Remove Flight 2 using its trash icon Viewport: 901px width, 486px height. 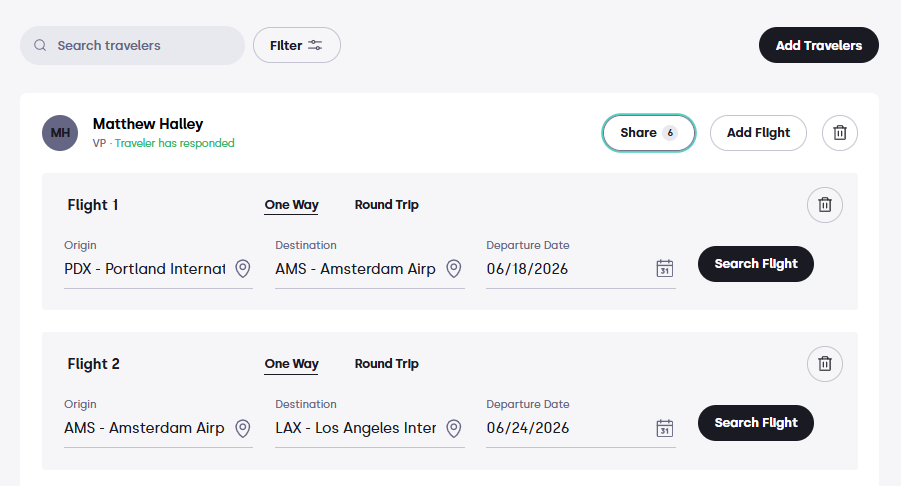click(x=825, y=364)
